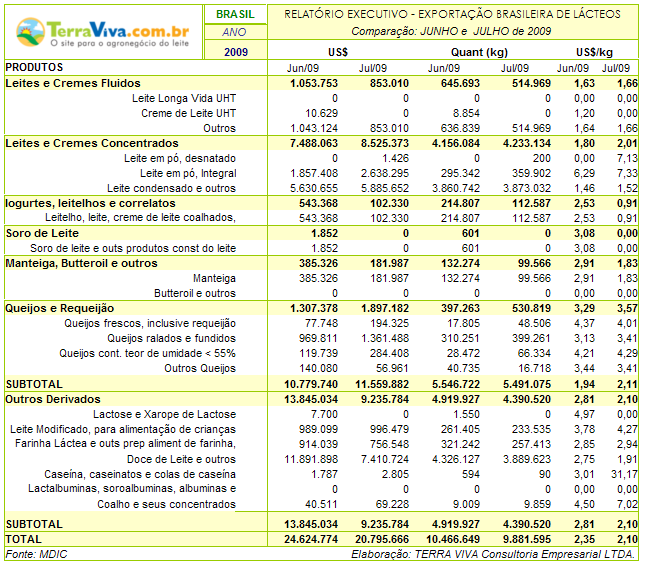Select total value 24.624.774
This screenshot has width=646, height=565.
pos(311,539)
